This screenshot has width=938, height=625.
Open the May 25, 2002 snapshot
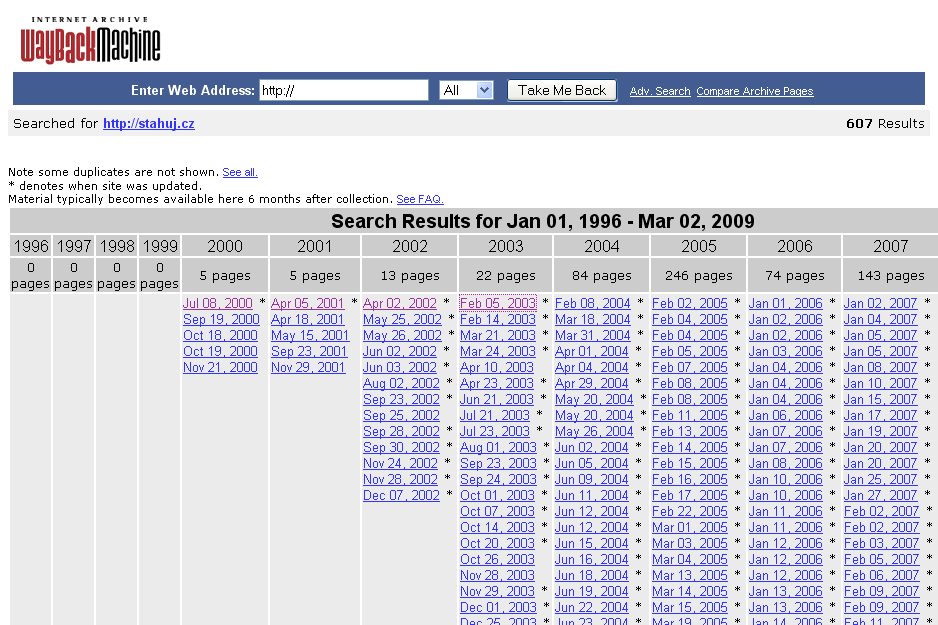click(402, 319)
